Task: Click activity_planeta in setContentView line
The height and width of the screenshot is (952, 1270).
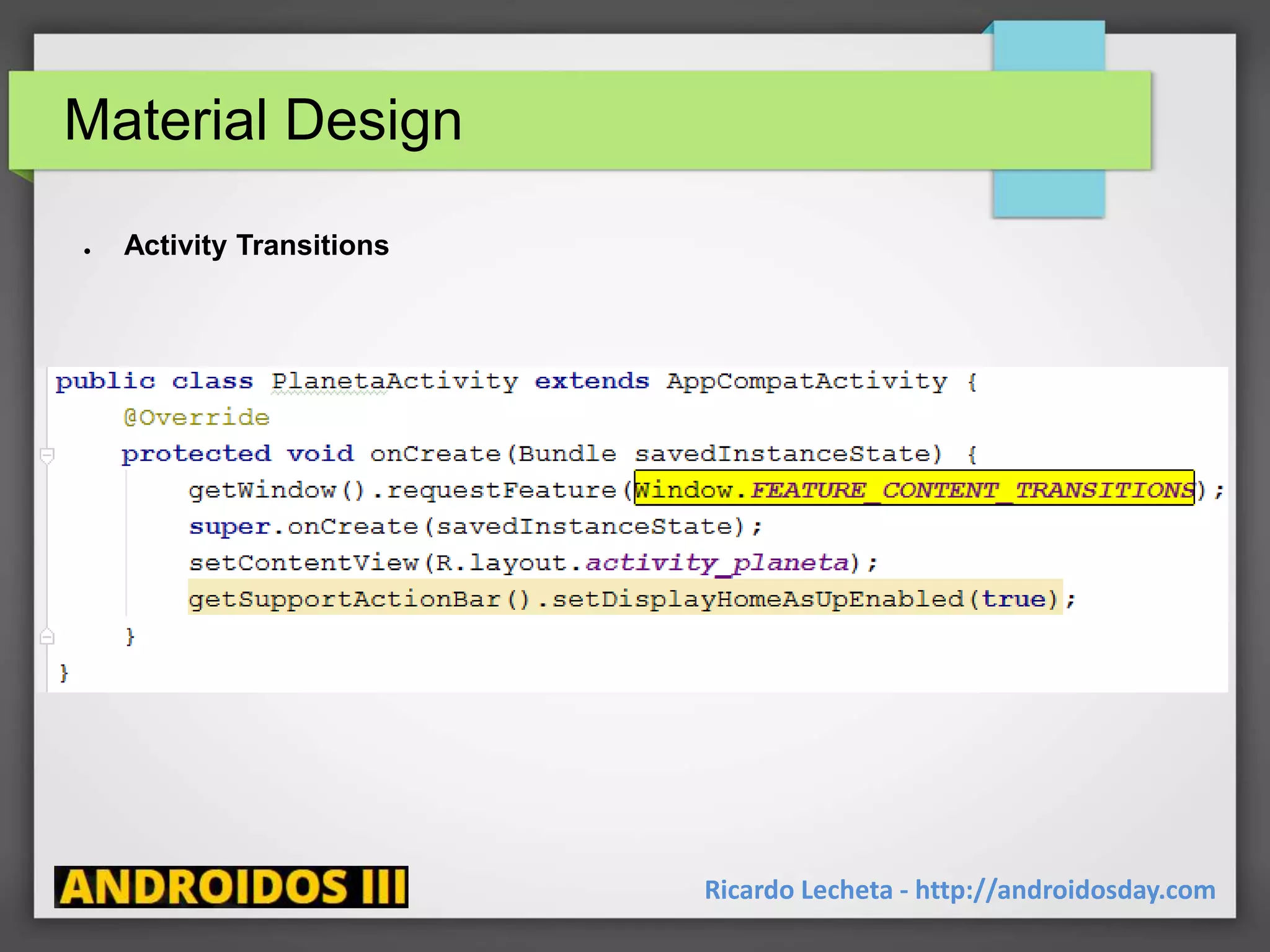Action: (x=717, y=563)
